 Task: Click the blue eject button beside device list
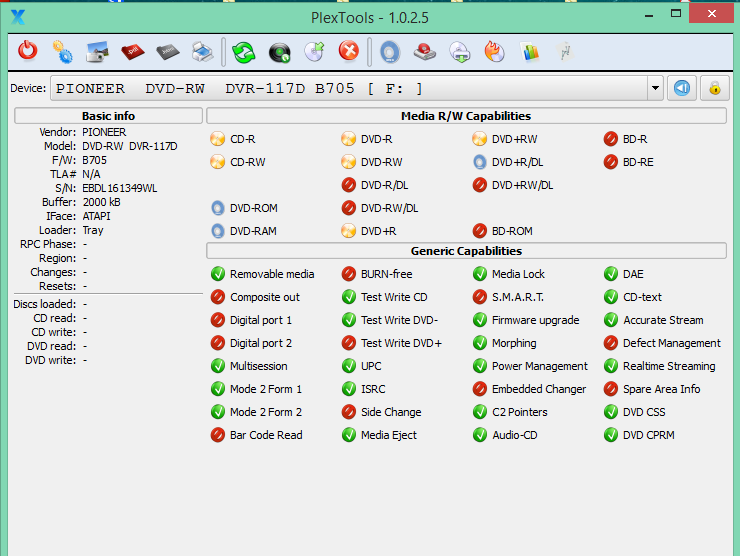682,88
